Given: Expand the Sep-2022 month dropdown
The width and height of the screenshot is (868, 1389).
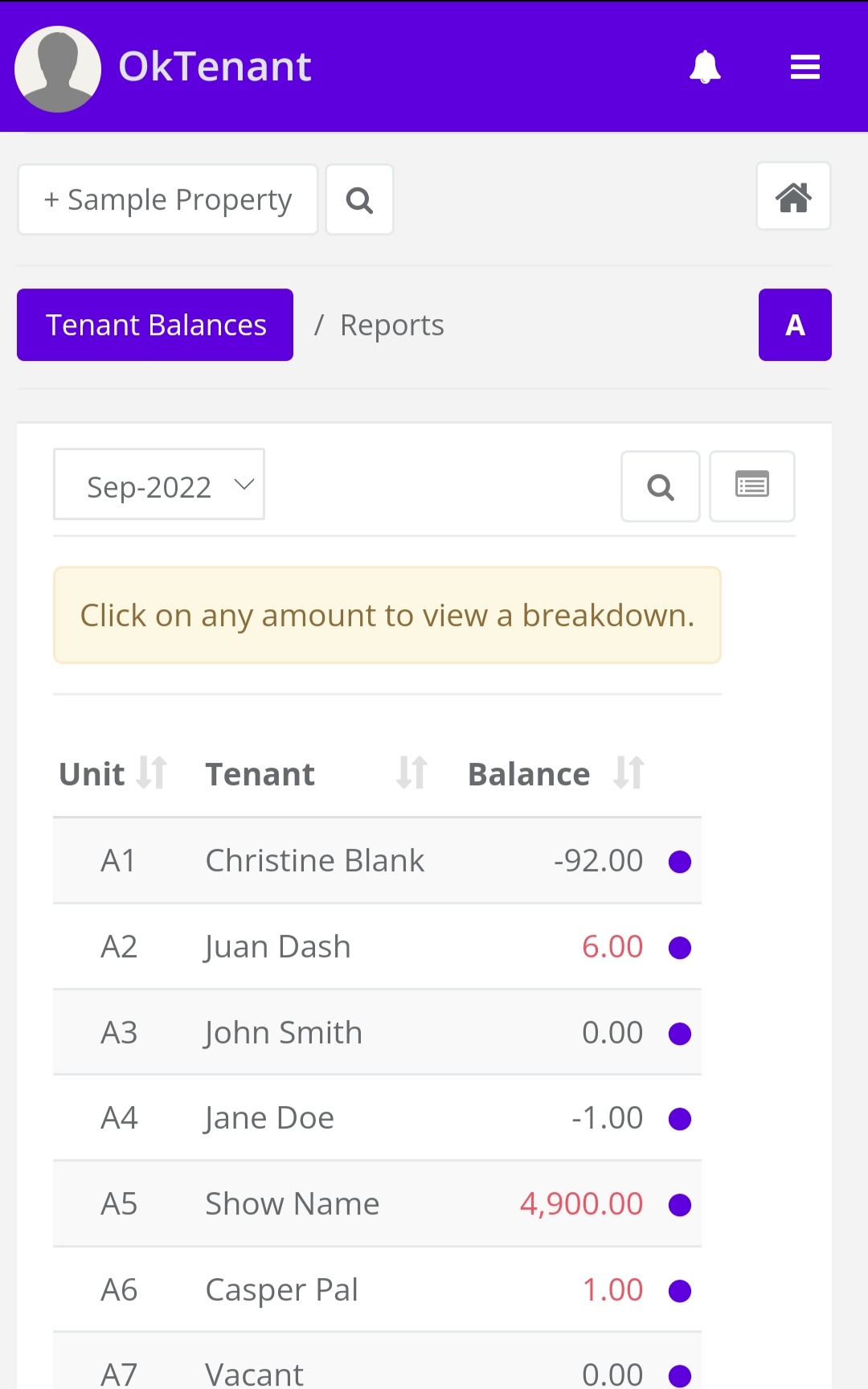Looking at the screenshot, I should tap(159, 485).
